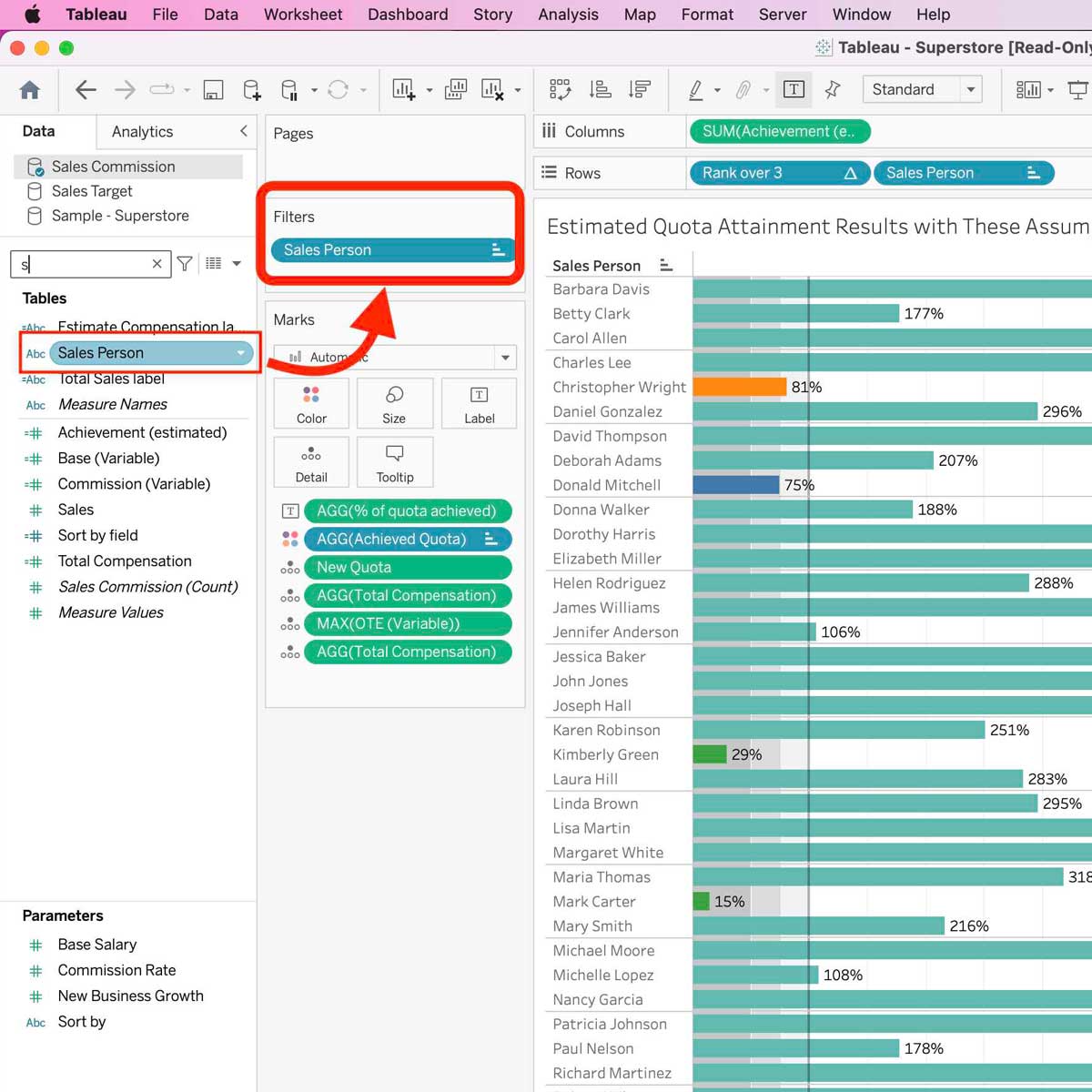Image resolution: width=1092 pixels, height=1092 pixels.
Task: Select the Commission Rate parameter
Action: (116, 970)
